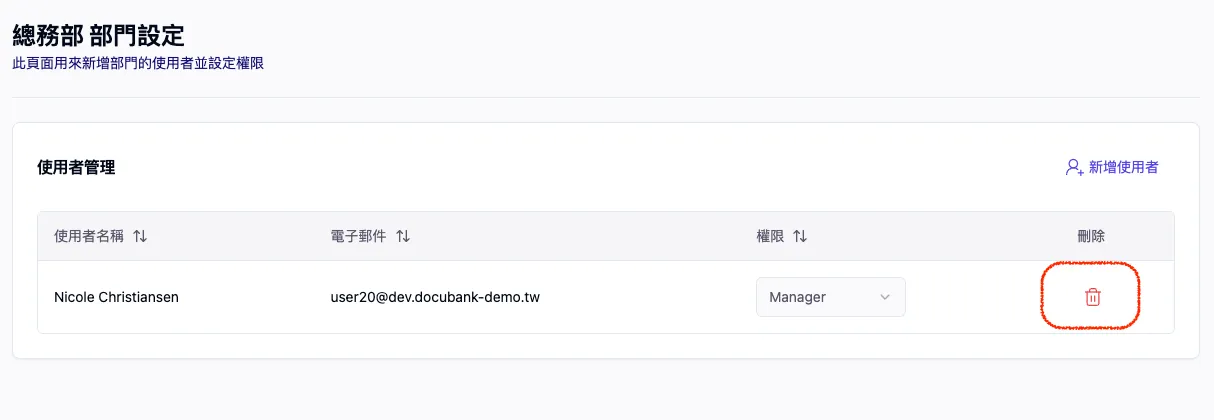Expand the chevron arrow in the Manager selector
Image resolution: width=1214 pixels, height=420 pixels.
coord(884,297)
